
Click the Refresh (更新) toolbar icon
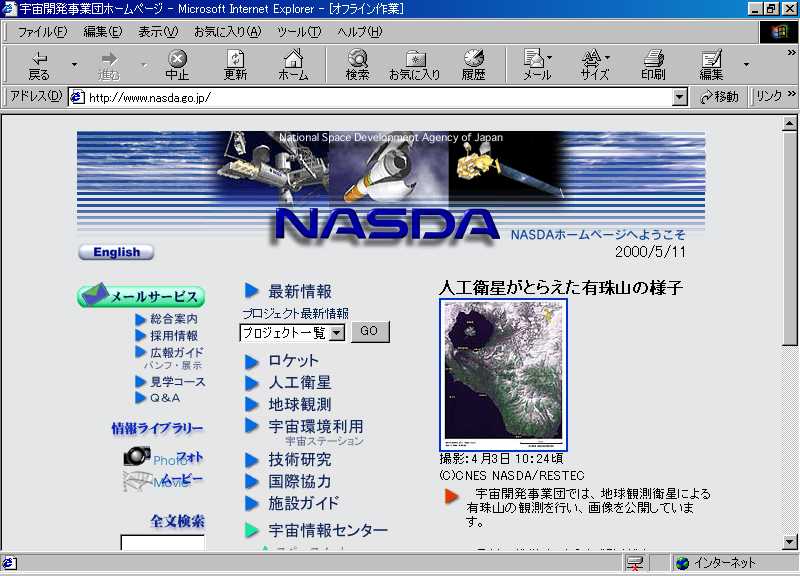[x=235, y=65]
